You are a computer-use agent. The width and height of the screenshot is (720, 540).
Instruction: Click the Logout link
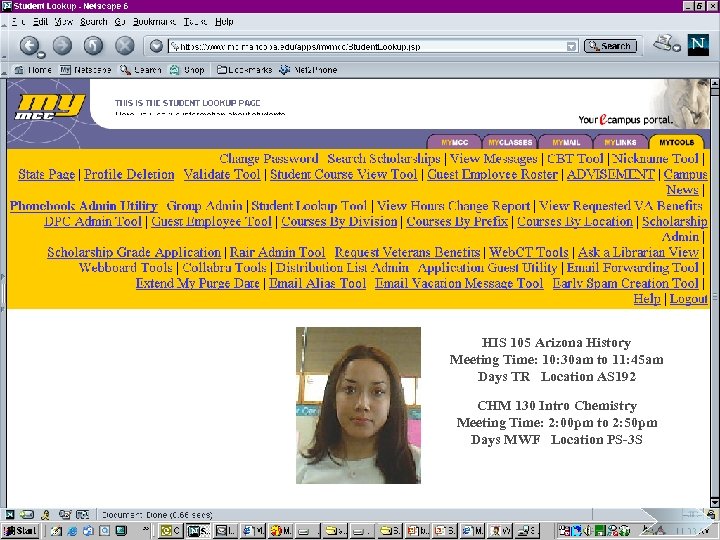point(688,299)
